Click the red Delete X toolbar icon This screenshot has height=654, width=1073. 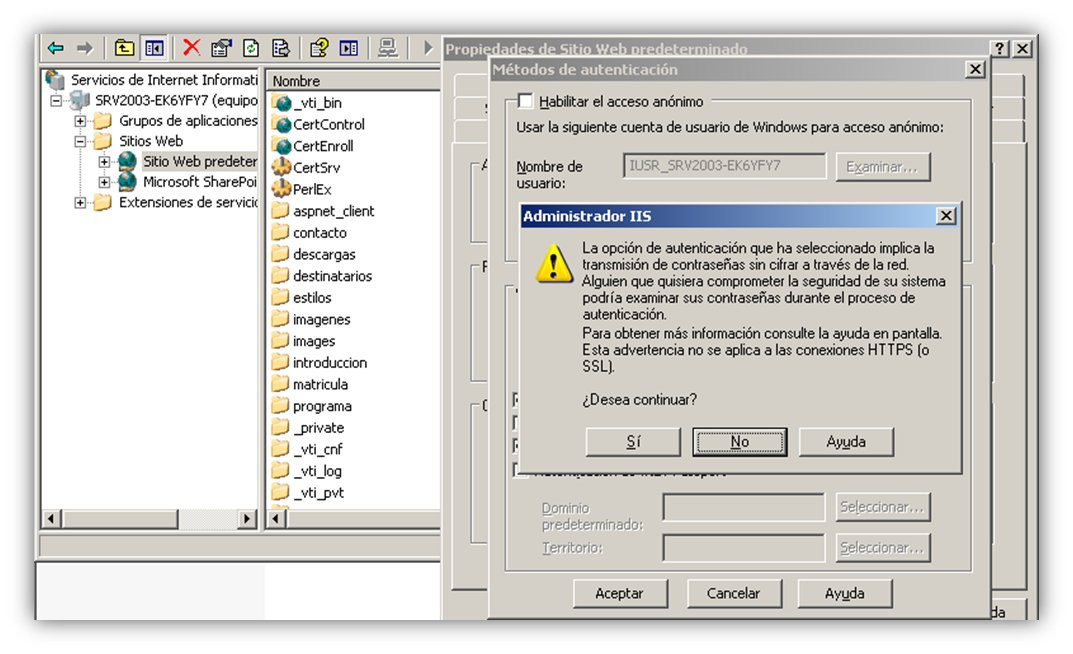coord(192,48)
